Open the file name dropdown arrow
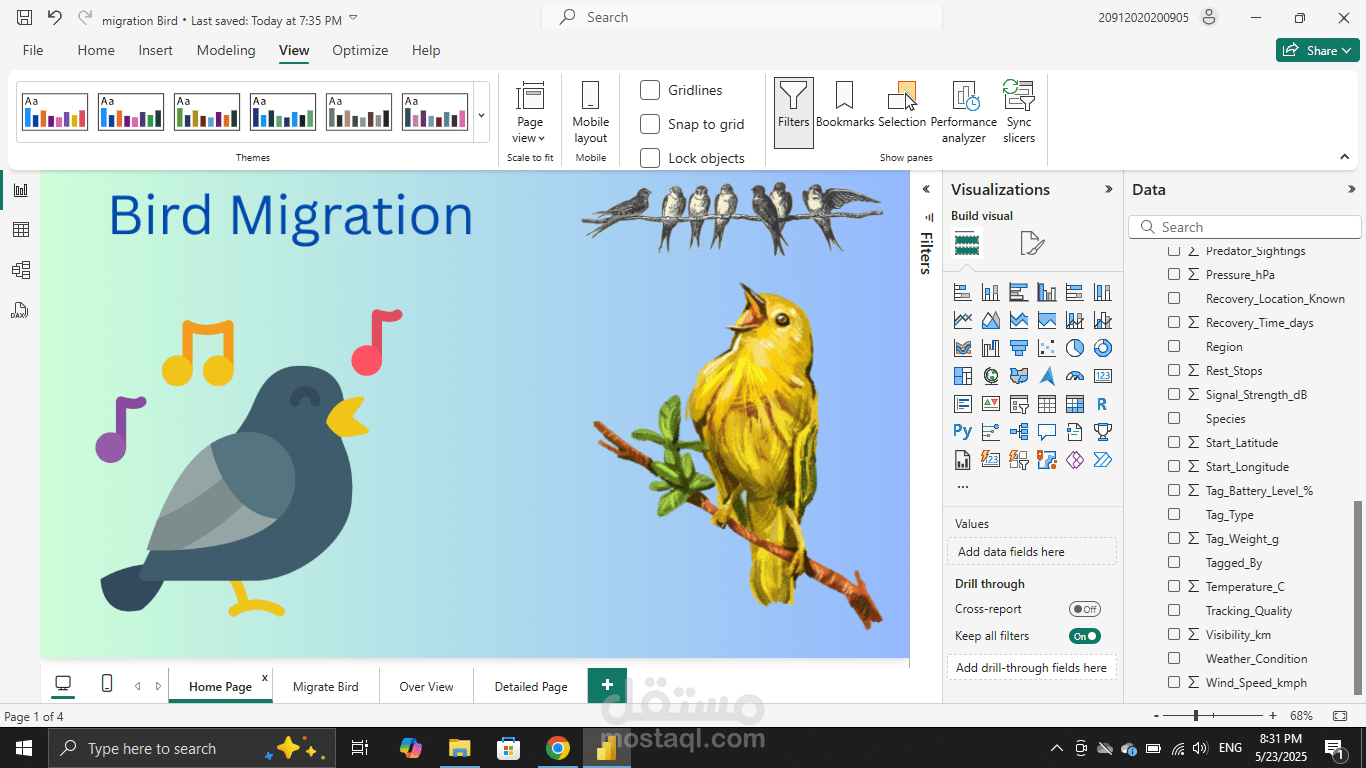The image size is (1366, 768). (x=353, y=19)
